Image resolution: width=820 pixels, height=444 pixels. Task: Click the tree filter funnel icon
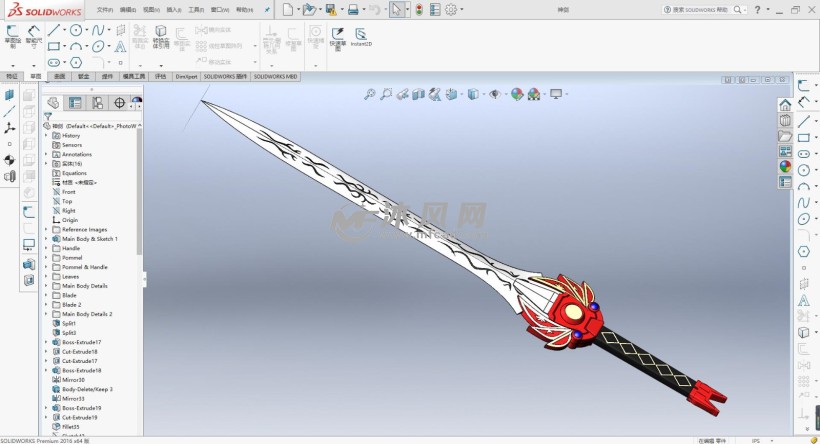coord(48,116)
